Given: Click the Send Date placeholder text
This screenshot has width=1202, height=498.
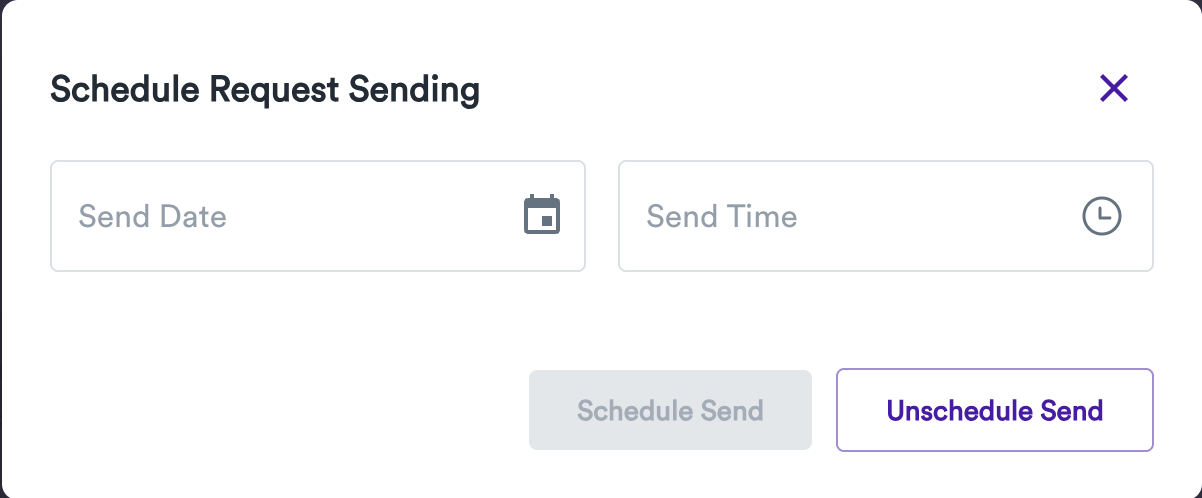Looking at the screenshot, I should [x=153, y=216].
